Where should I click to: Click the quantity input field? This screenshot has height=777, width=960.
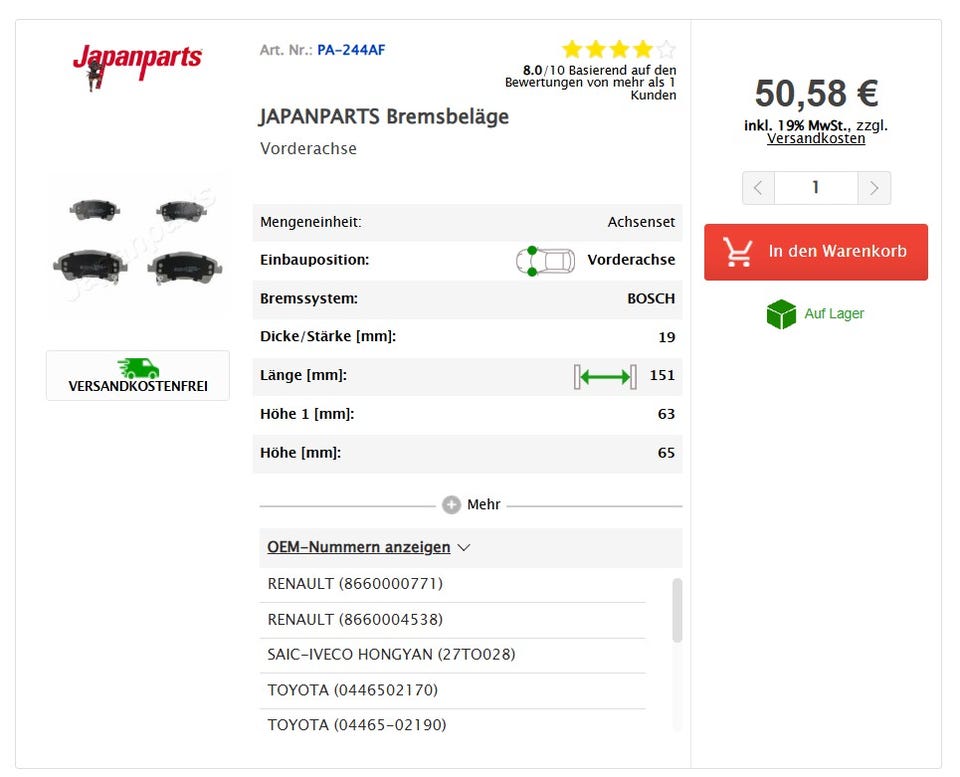816,188
